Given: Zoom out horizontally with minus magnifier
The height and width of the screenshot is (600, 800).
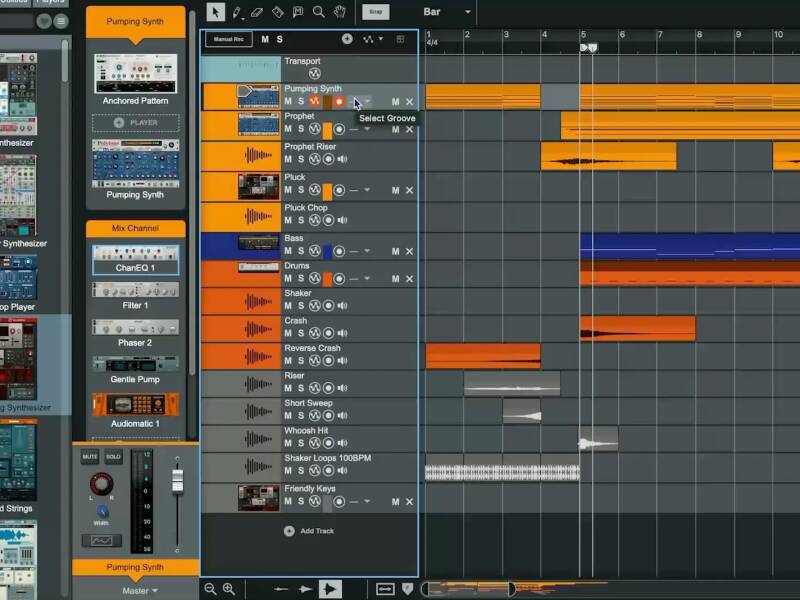Looking at the screenshot, I should pyautogui.click(x=211, y=589).
